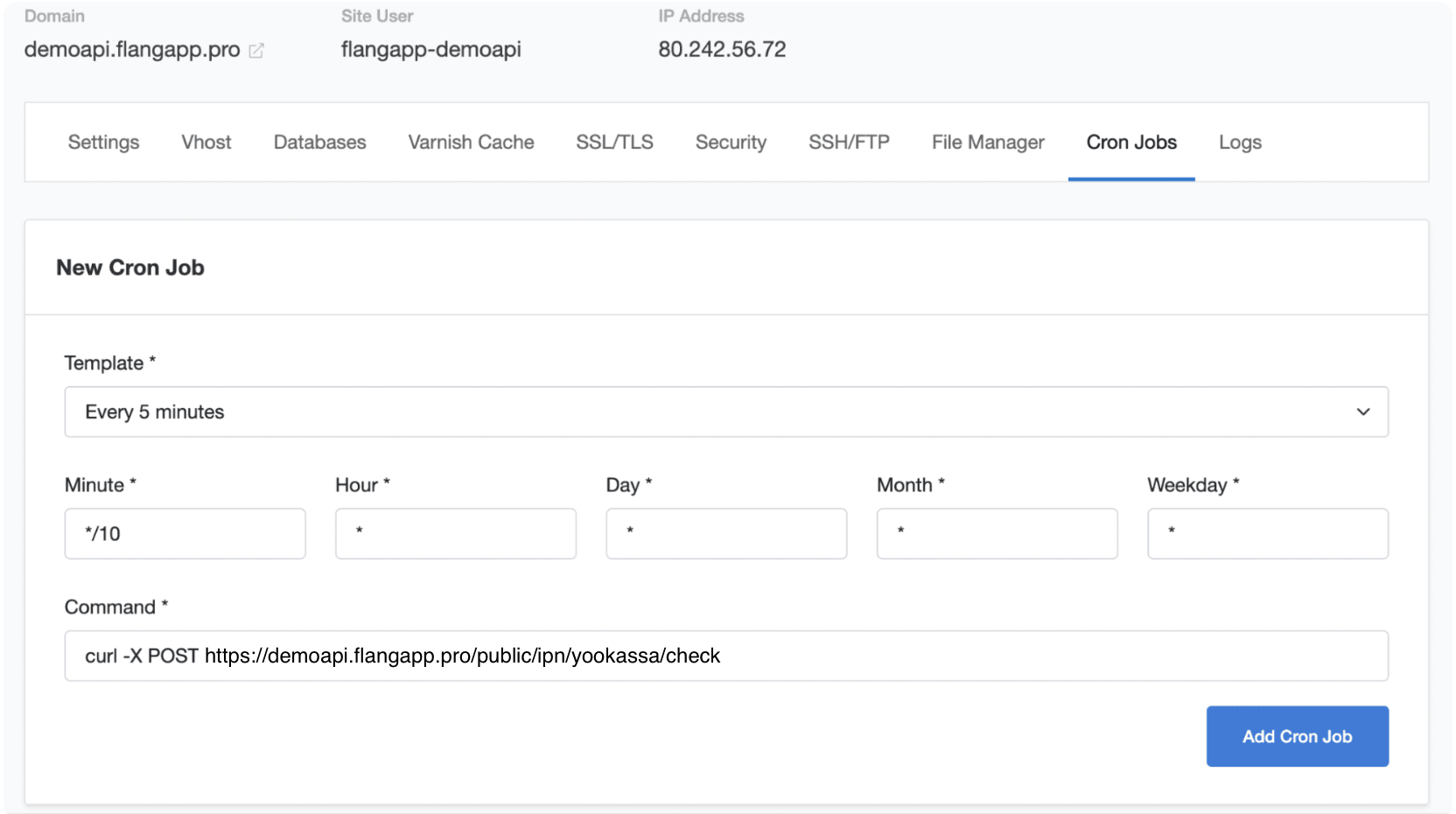Select the Cron Jobs tab

tap(1131, 143)
